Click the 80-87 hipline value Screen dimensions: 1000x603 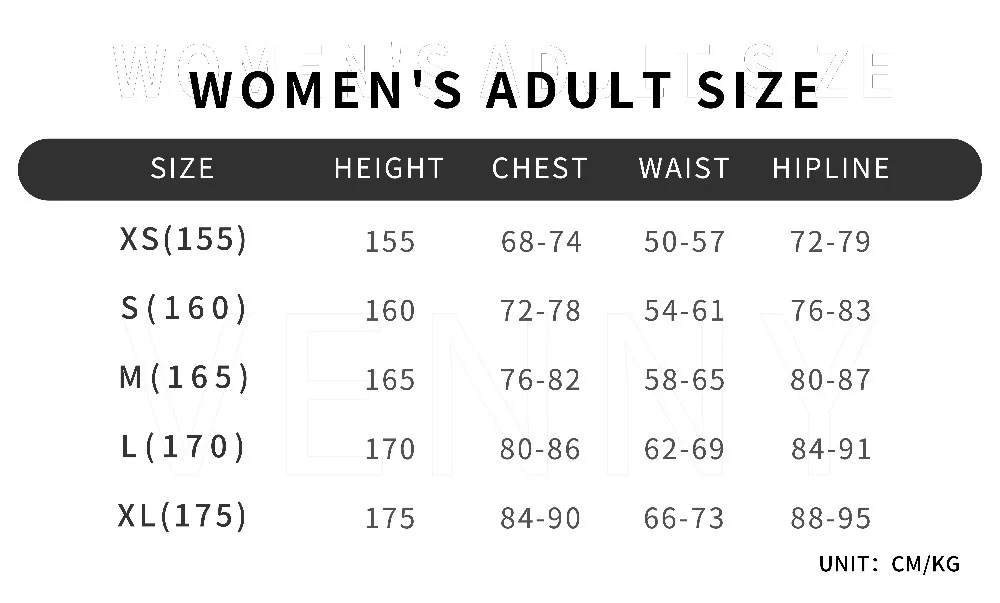click(x=830, y=380)
